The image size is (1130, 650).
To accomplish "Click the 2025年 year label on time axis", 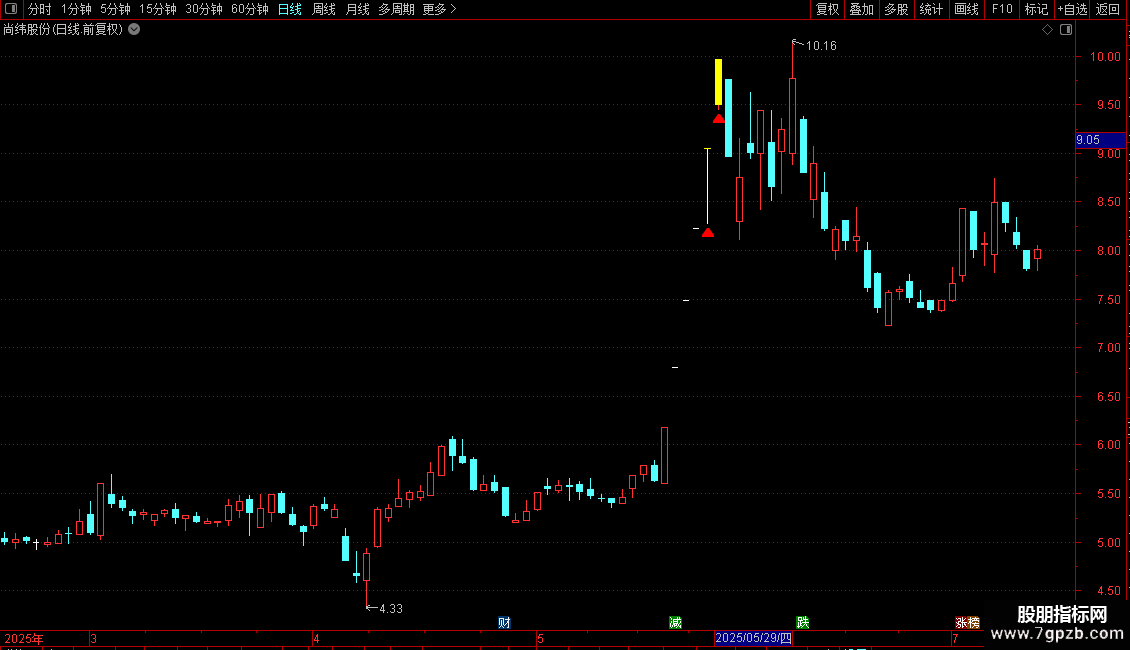I will point(24,639).
